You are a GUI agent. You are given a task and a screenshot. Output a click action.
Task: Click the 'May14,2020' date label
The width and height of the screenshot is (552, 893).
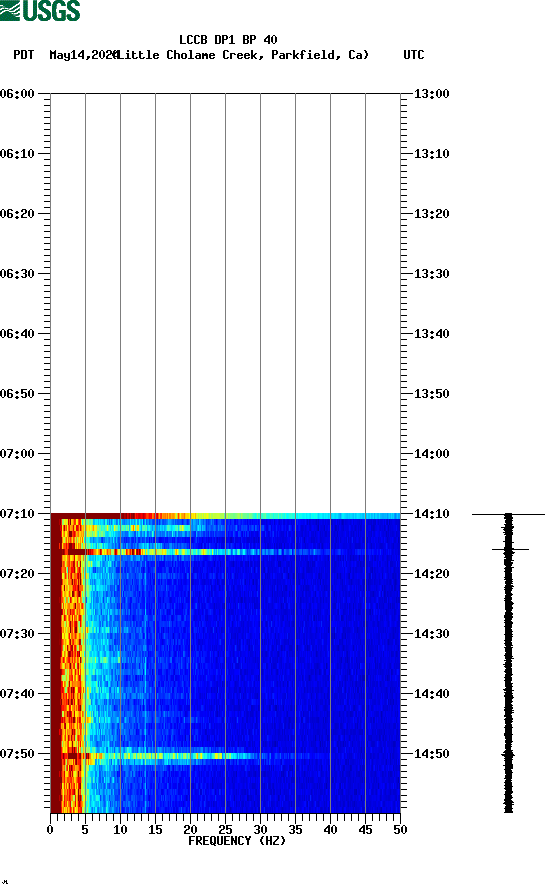pyautogui.click(x=83, y=55)
